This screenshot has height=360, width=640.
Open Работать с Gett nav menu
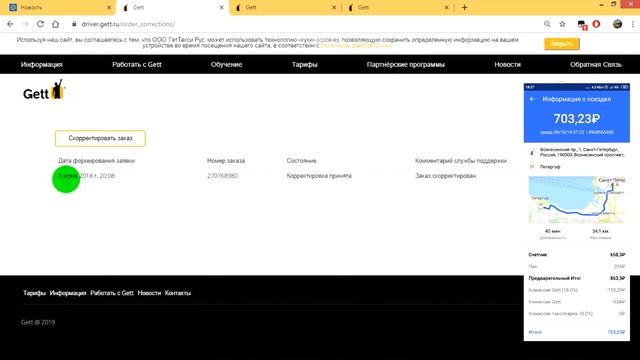click(x=137, y=64)
